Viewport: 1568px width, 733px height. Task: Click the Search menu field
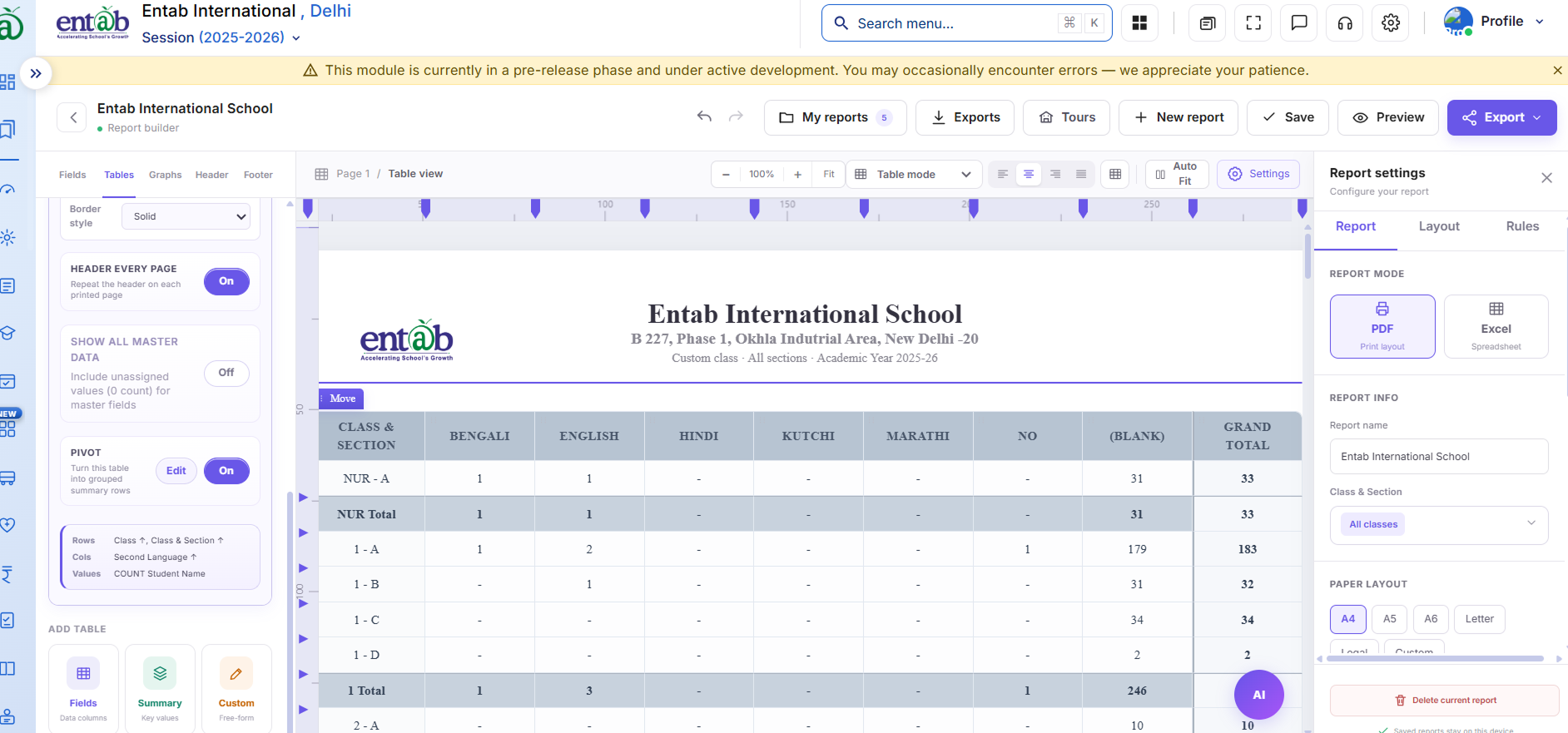pyautogui.click(x=966, y=23)
